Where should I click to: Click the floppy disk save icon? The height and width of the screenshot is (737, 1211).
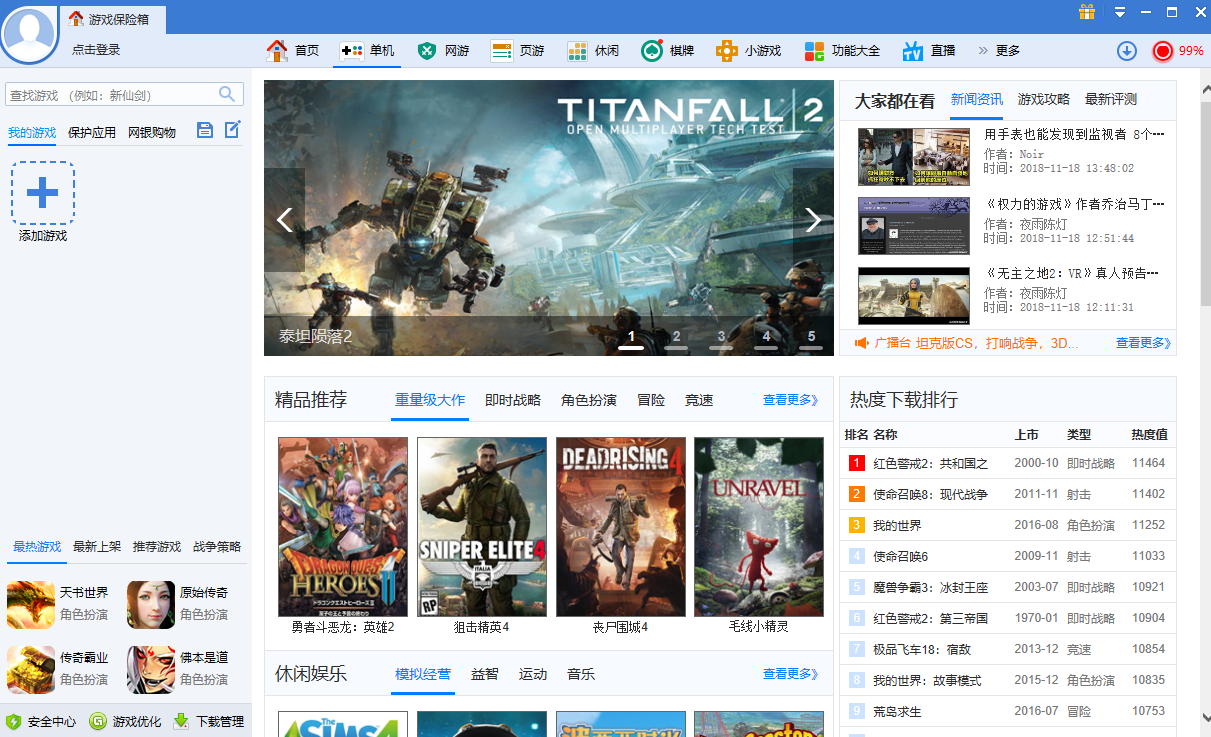[x=205, y=130]
